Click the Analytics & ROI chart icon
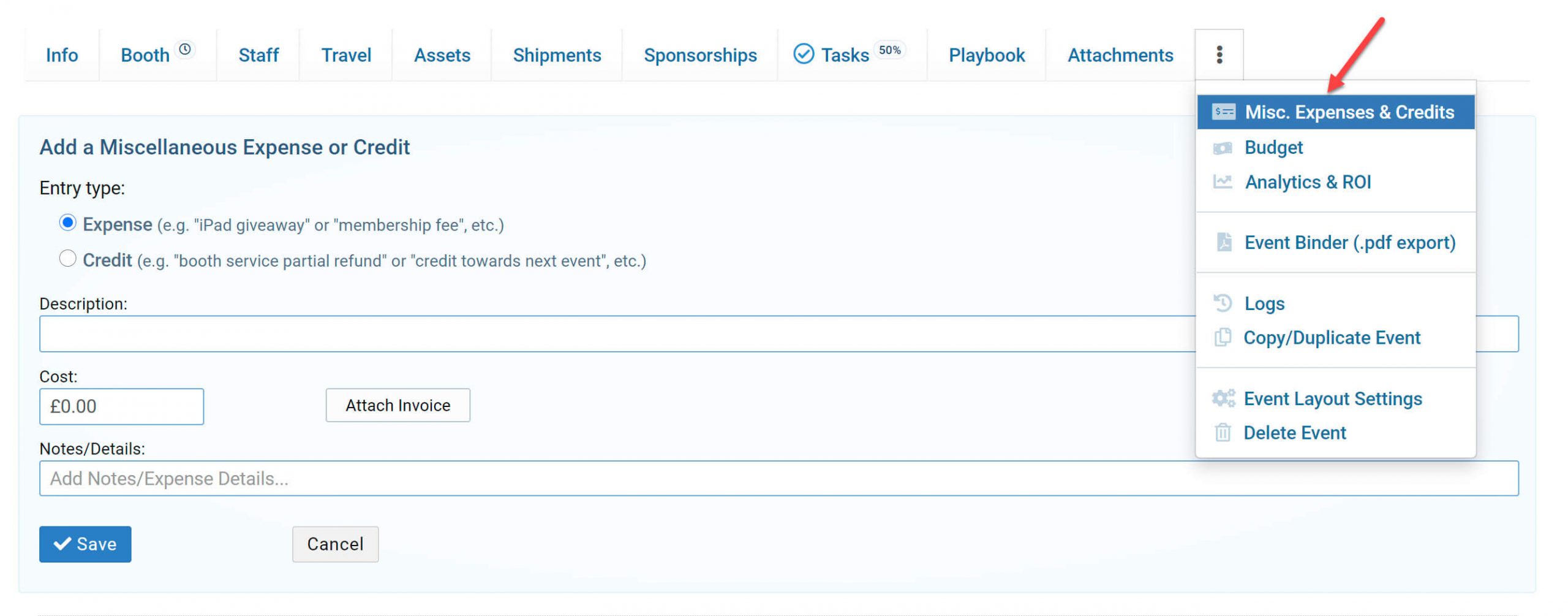The width and height of the screenshot is (1568, 616). point(1223,182)
